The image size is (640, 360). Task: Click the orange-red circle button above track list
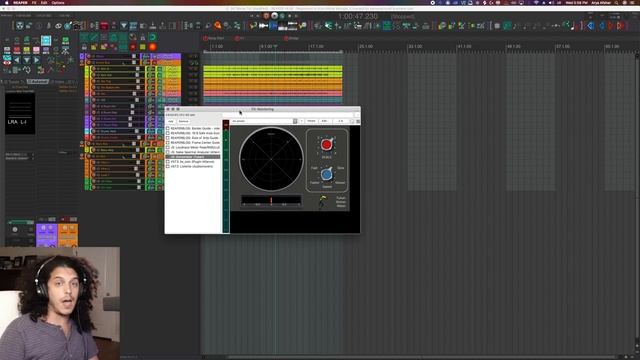click(x=152, y=47)
